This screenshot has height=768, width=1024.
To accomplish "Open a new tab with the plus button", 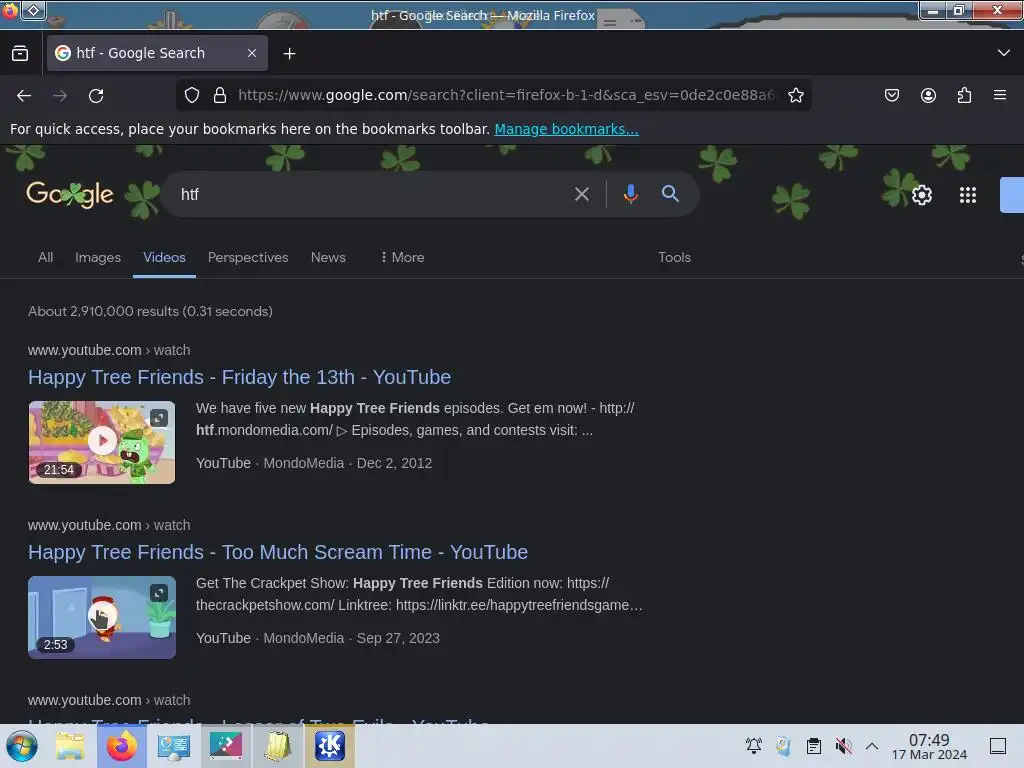I will (x=289, y=54).
